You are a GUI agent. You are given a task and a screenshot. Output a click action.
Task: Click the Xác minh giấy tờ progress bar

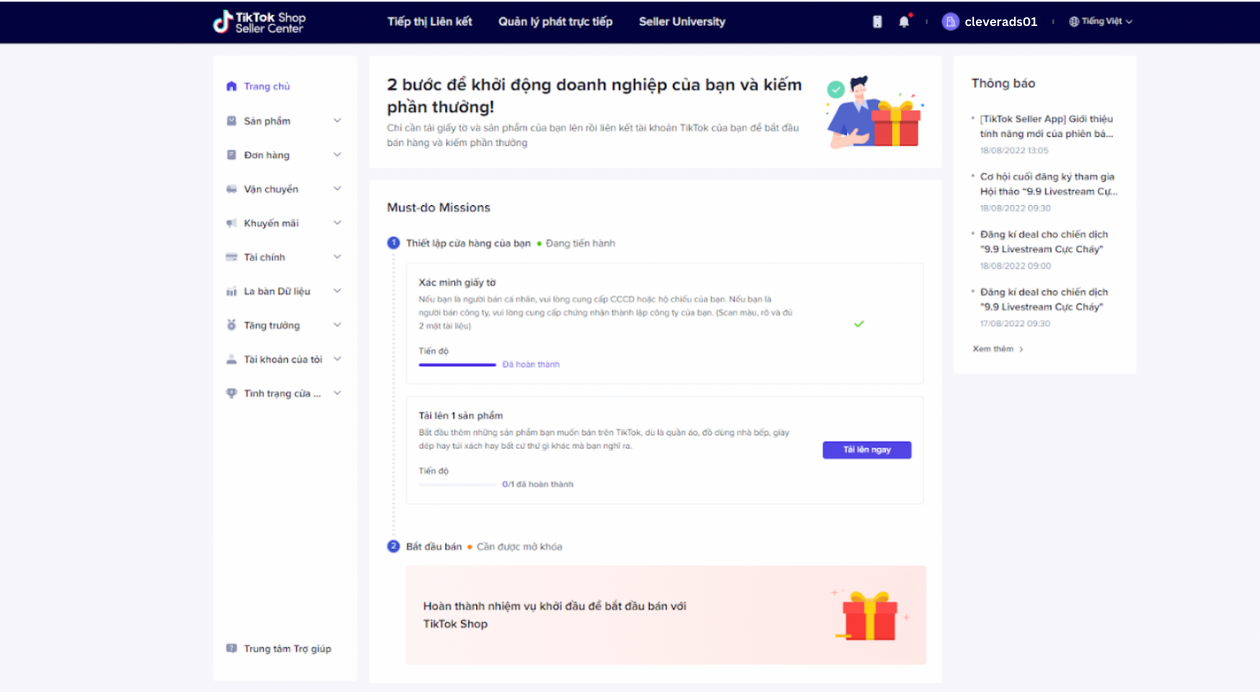click(457, 365)
